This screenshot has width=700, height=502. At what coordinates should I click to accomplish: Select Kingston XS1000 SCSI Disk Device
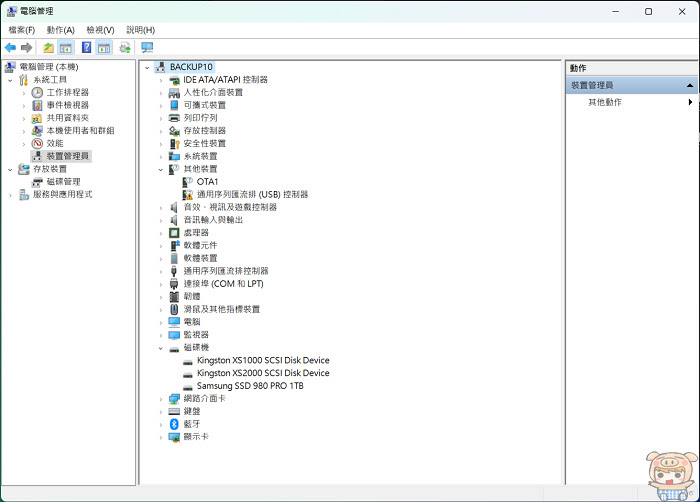point(263,360)
